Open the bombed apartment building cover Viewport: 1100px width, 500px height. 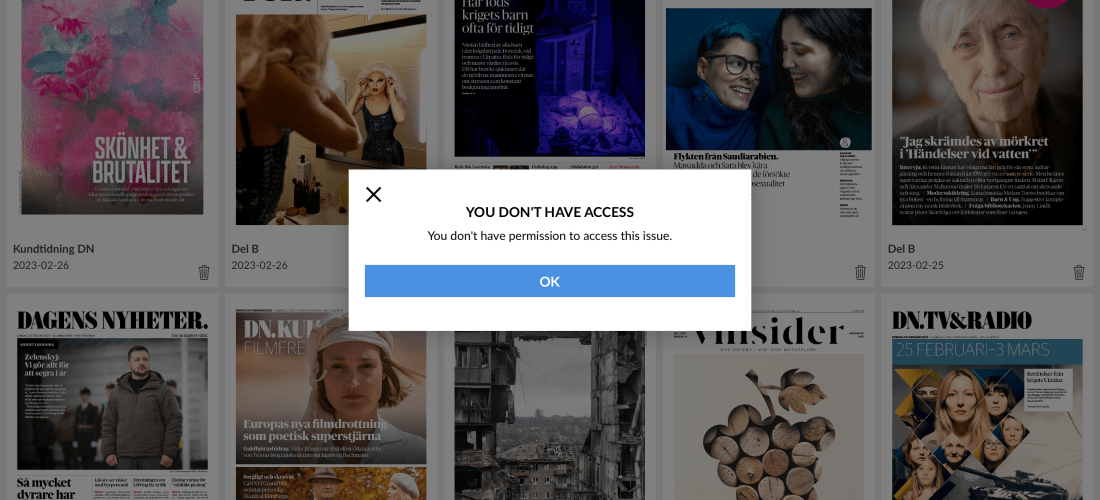(549, 415)
